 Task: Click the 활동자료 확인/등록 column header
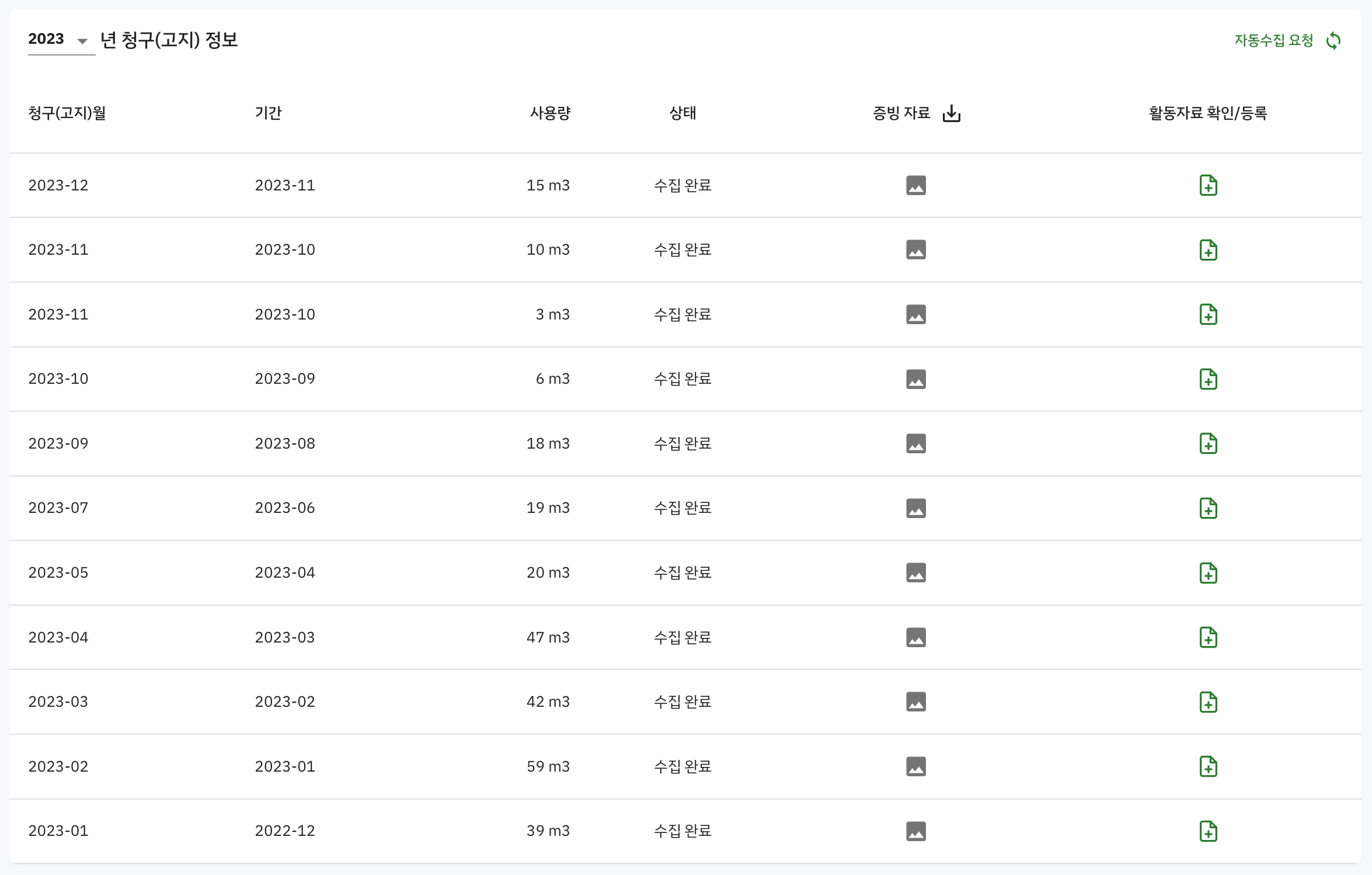pyautogui.click(x=1208, y=113)
